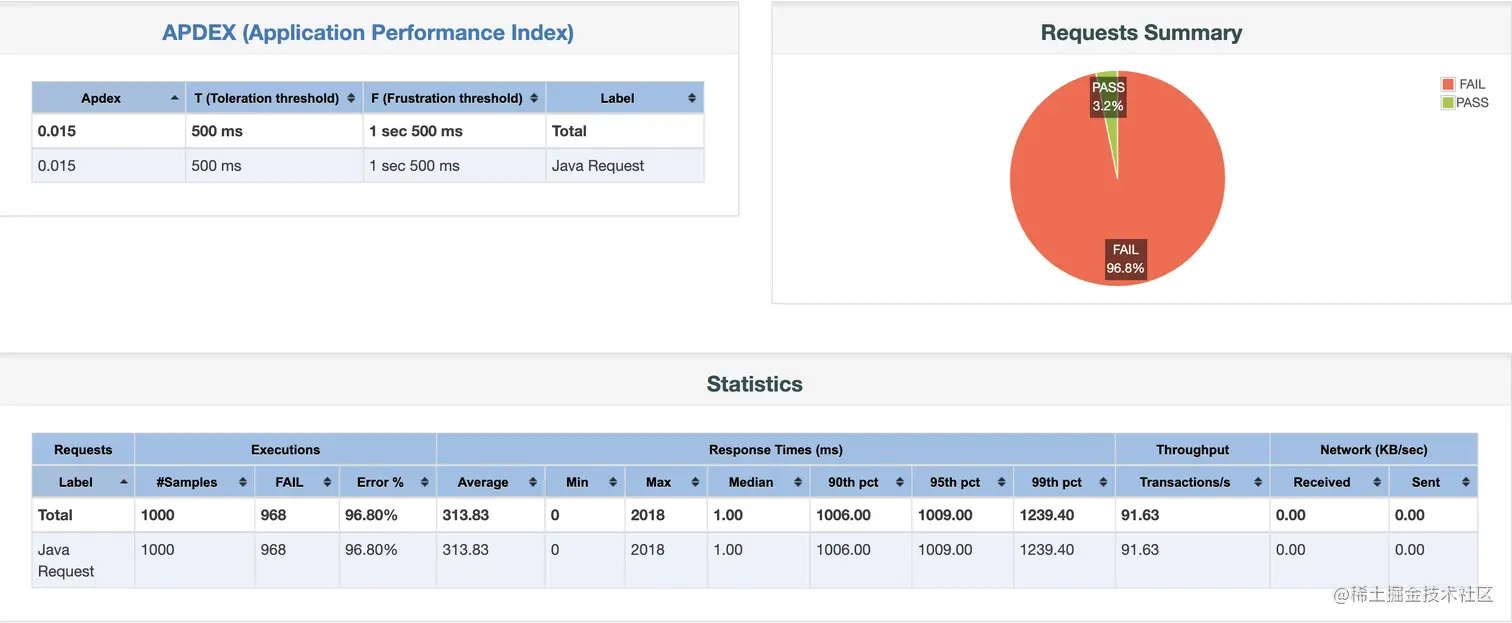
Task: Select Total label in Statistics table
Action: 55,515
